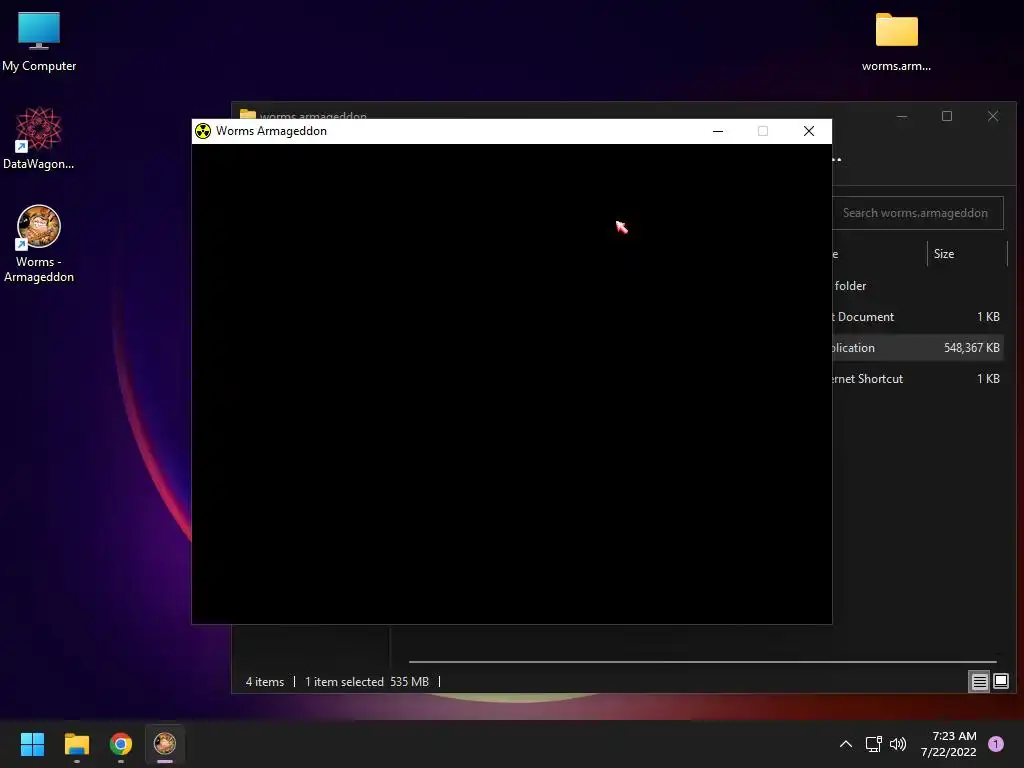1024x768 pixels.
Task: Open Google Chrome from taskbar
Action: click(121, 744)
